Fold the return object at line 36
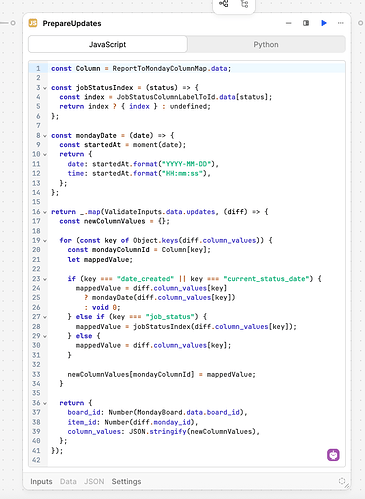This screenshot has height=499, width=365. click(x=45, y=403)
